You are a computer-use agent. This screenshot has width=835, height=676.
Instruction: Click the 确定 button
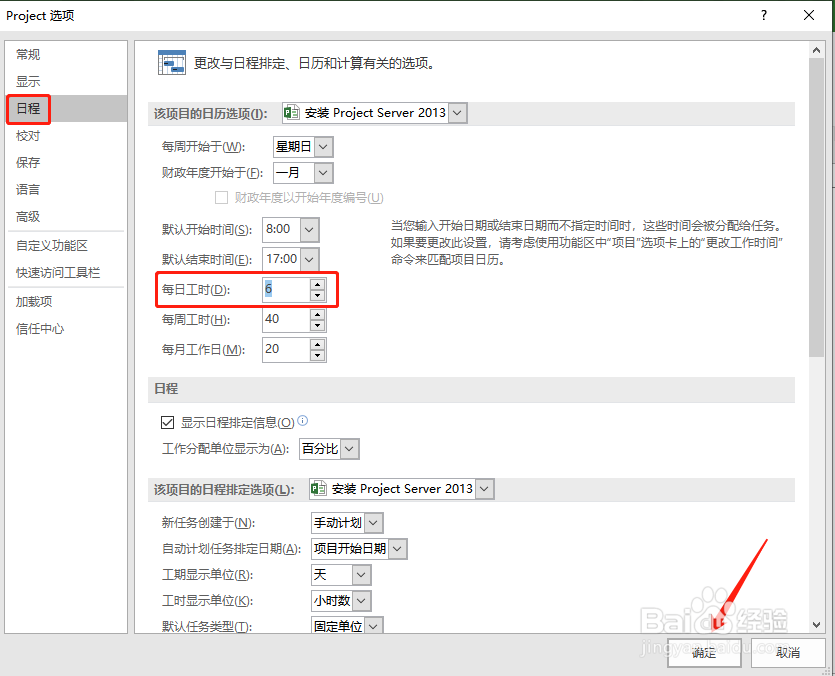704,653
